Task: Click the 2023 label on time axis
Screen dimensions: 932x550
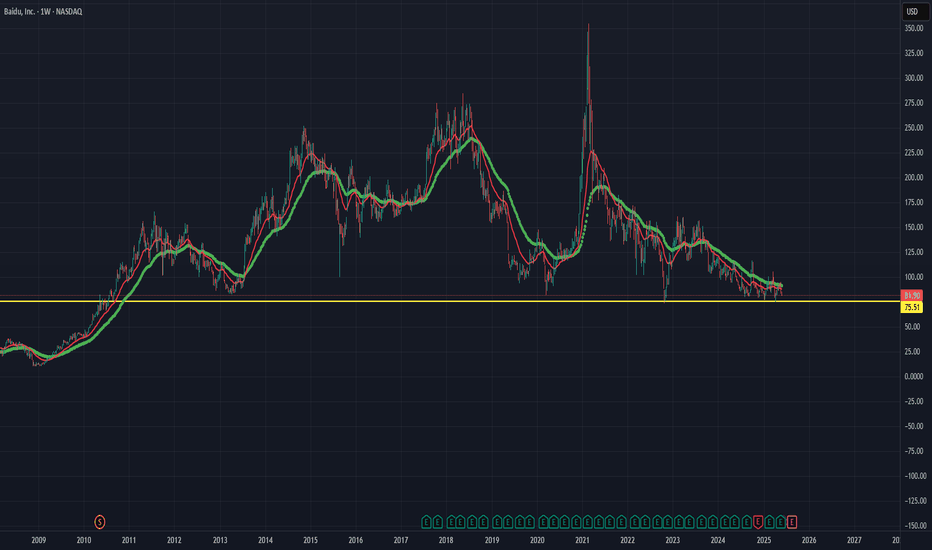Action: pyautogui.click(x=672, y=540)
